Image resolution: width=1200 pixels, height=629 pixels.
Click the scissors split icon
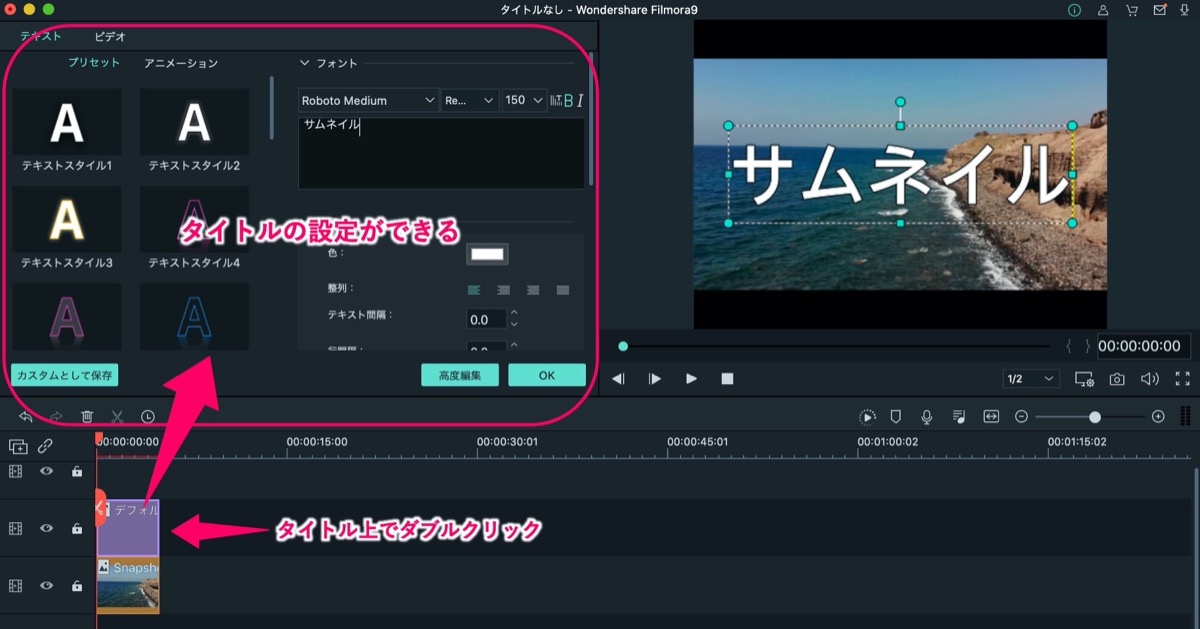pyautogui.click(x=117, y=416)
